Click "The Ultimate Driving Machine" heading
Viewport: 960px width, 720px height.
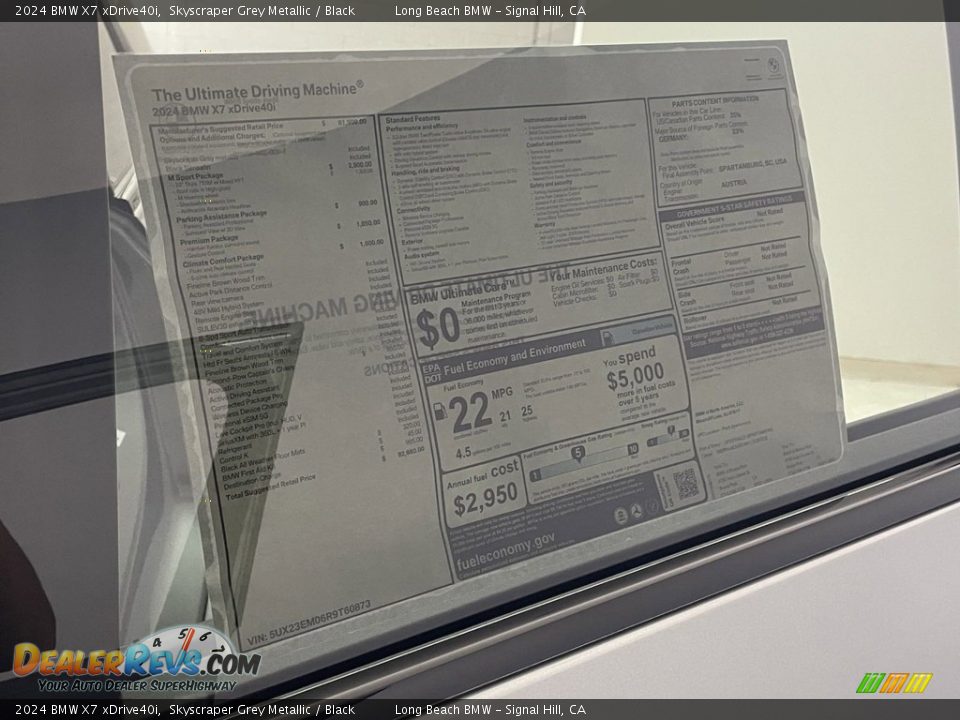[257, 92]
